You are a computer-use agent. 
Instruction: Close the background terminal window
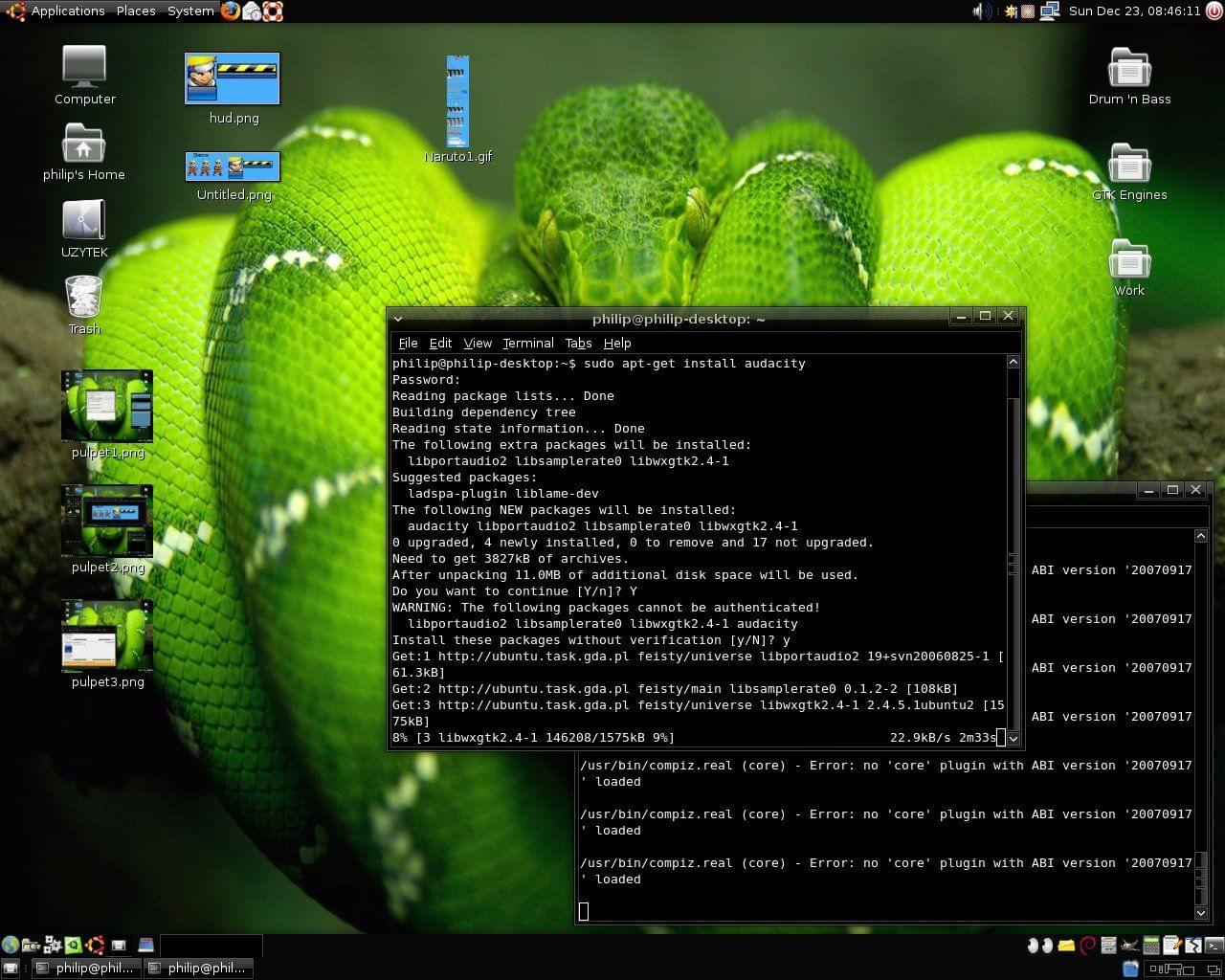pyautogui.click(x=1195, y=490)
